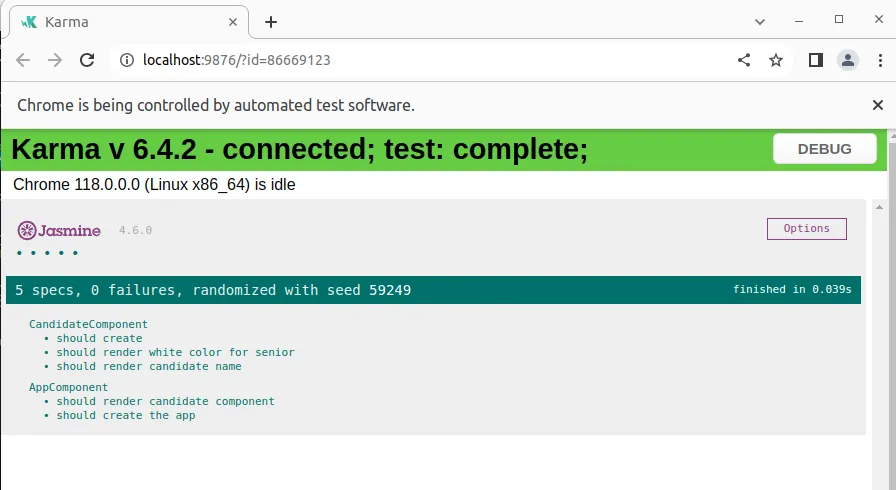Go forward in browser history
The image size is (896, 490).
point(55,60)
